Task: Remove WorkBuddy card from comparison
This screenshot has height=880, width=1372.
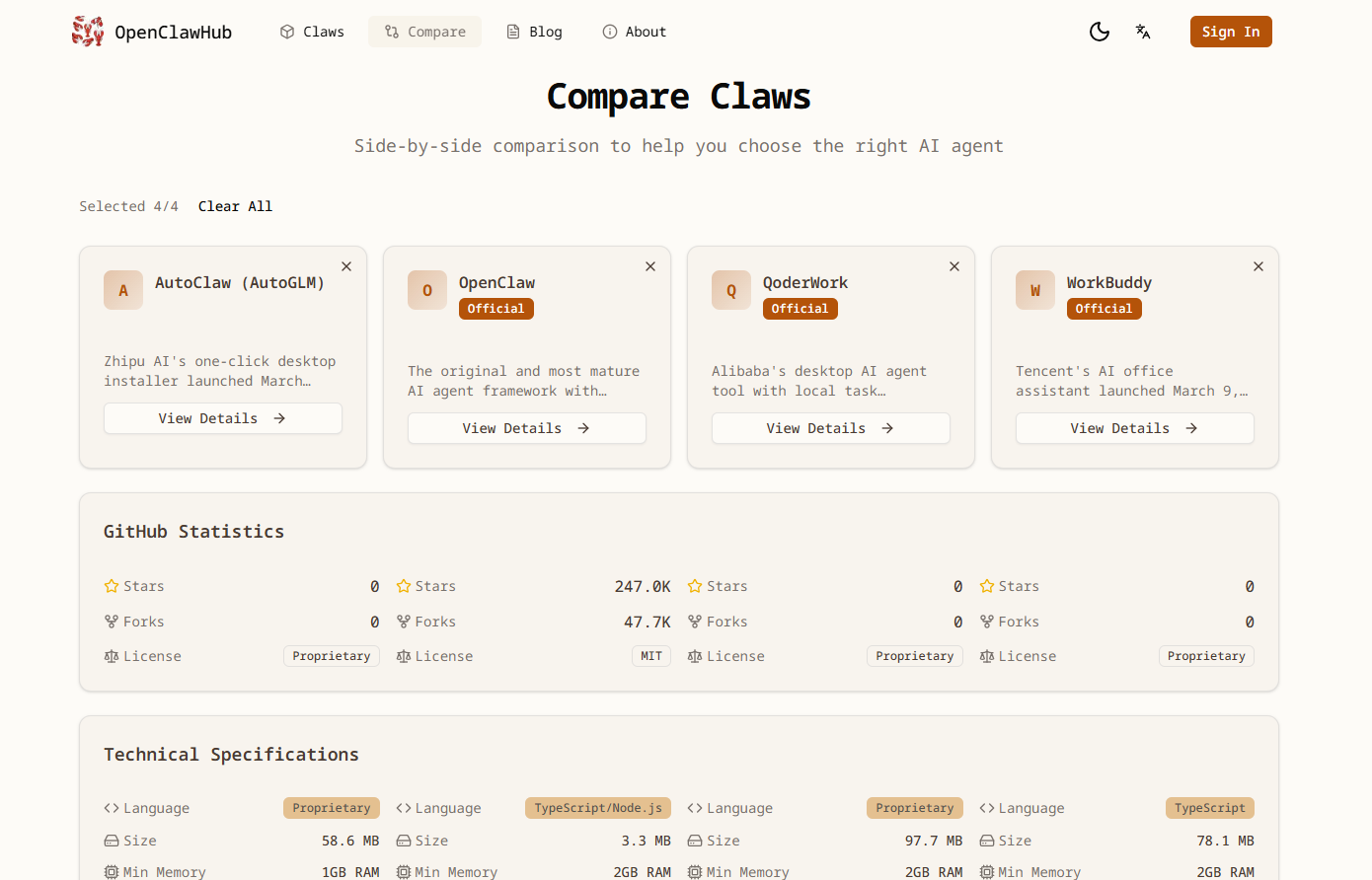Action: pos(1258,266)
